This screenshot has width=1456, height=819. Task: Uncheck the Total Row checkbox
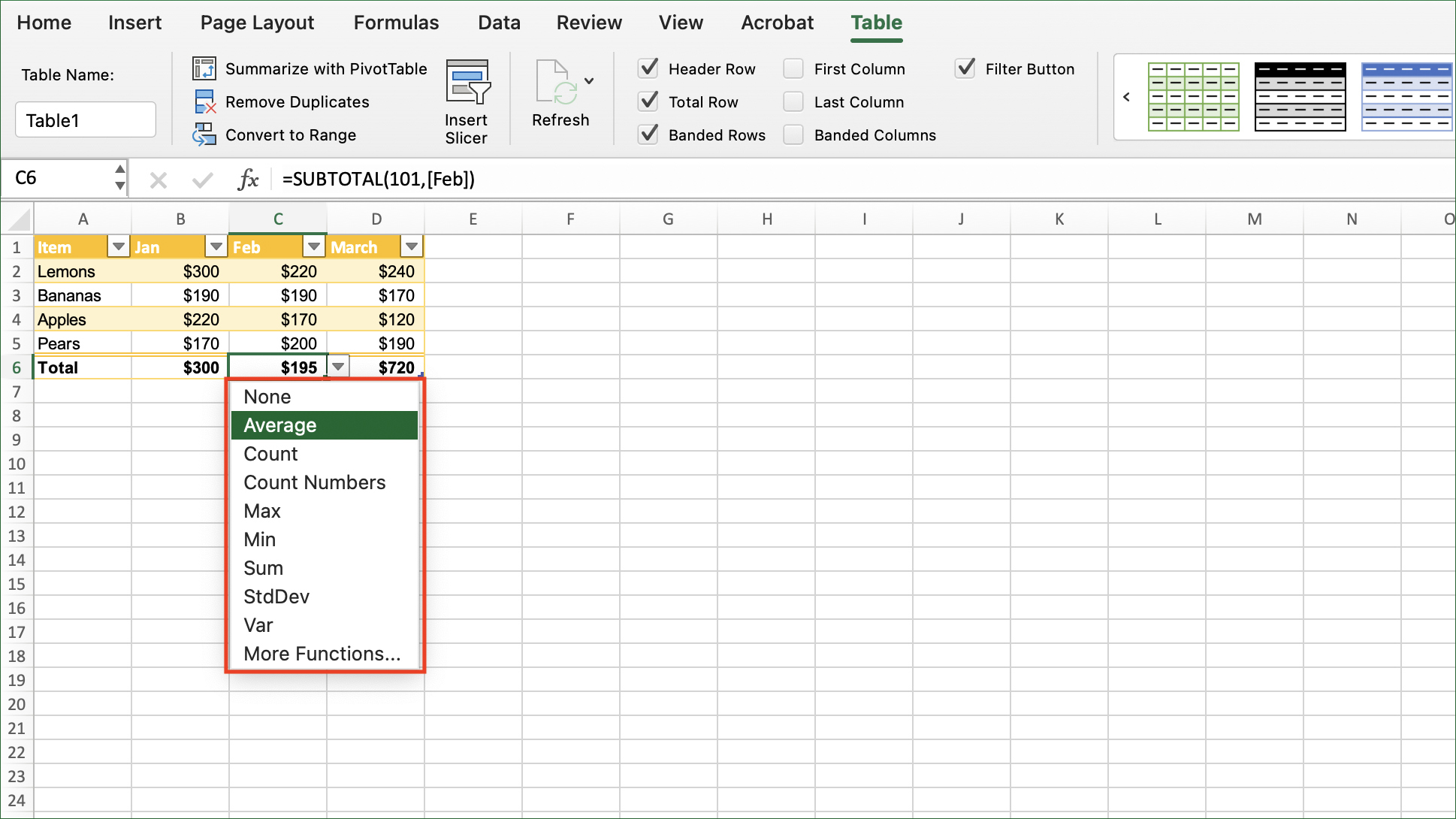648,101
